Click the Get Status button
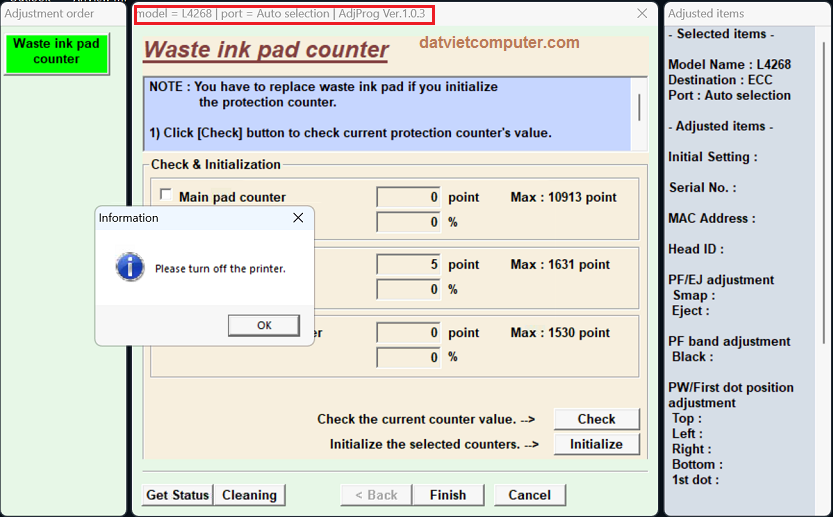This screenshot has height=517, width=833. (x=178, y=495)
